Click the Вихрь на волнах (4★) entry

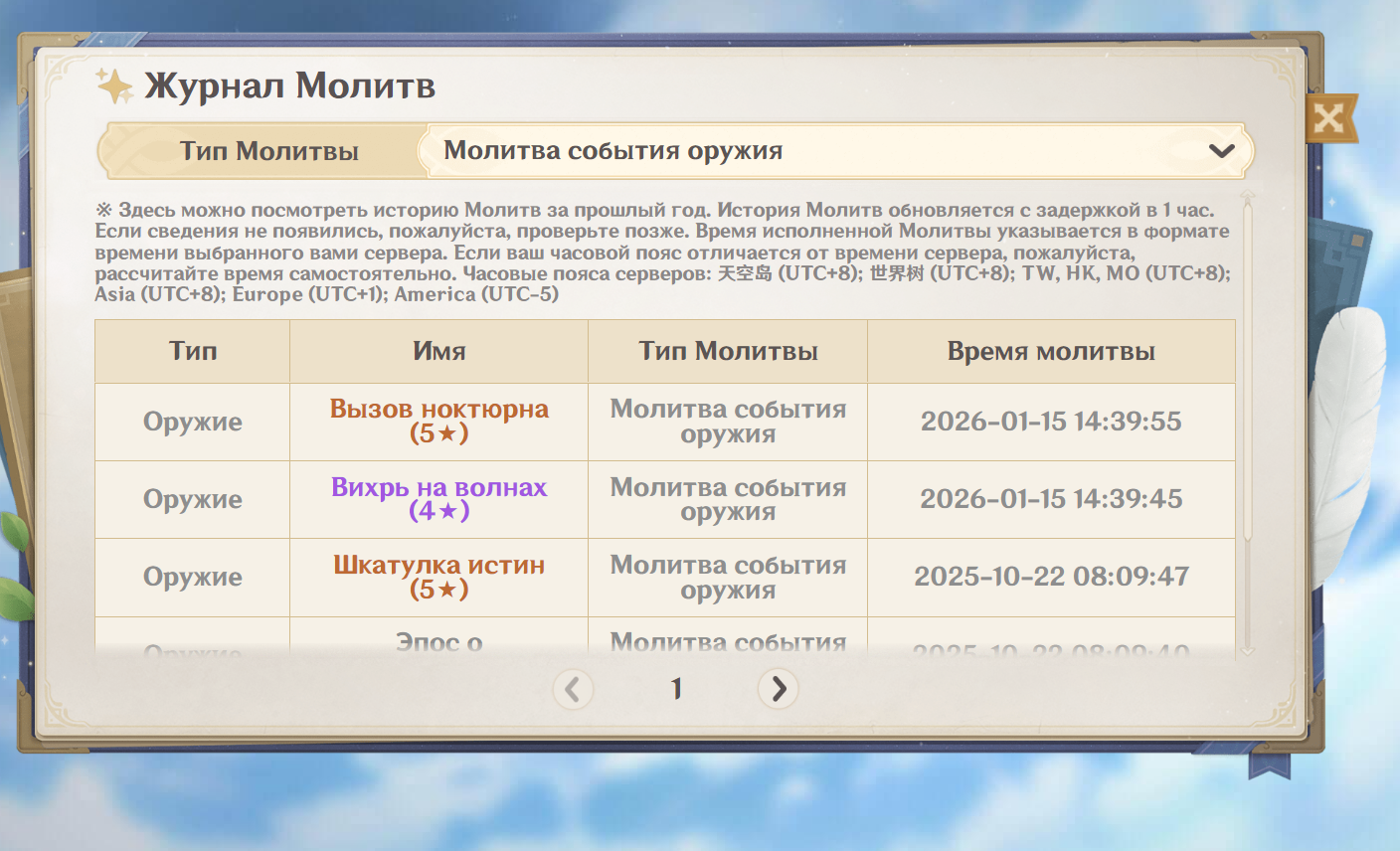[x=438, y=499]
